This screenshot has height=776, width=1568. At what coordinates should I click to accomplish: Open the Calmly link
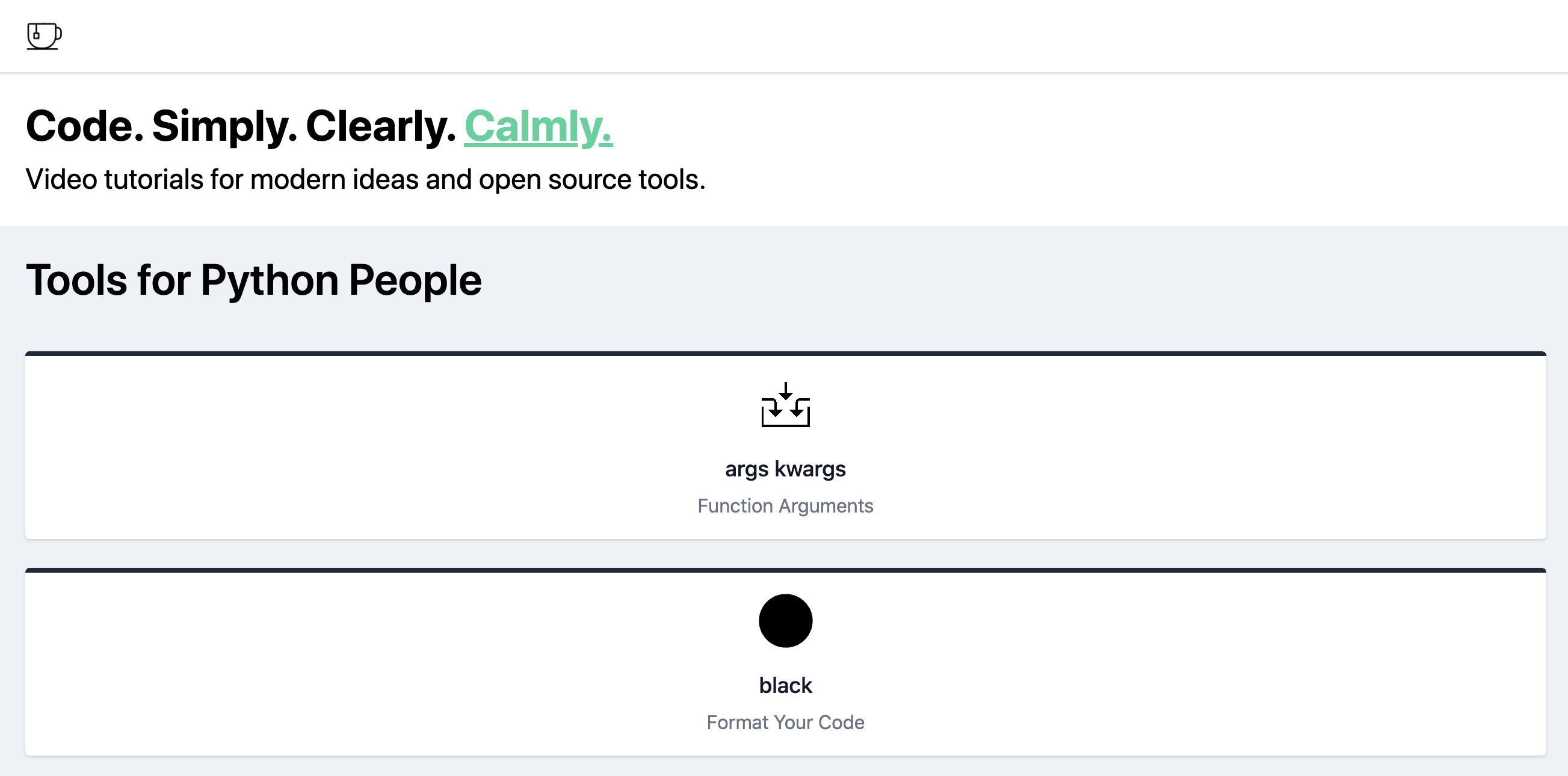tap(537, 126)
